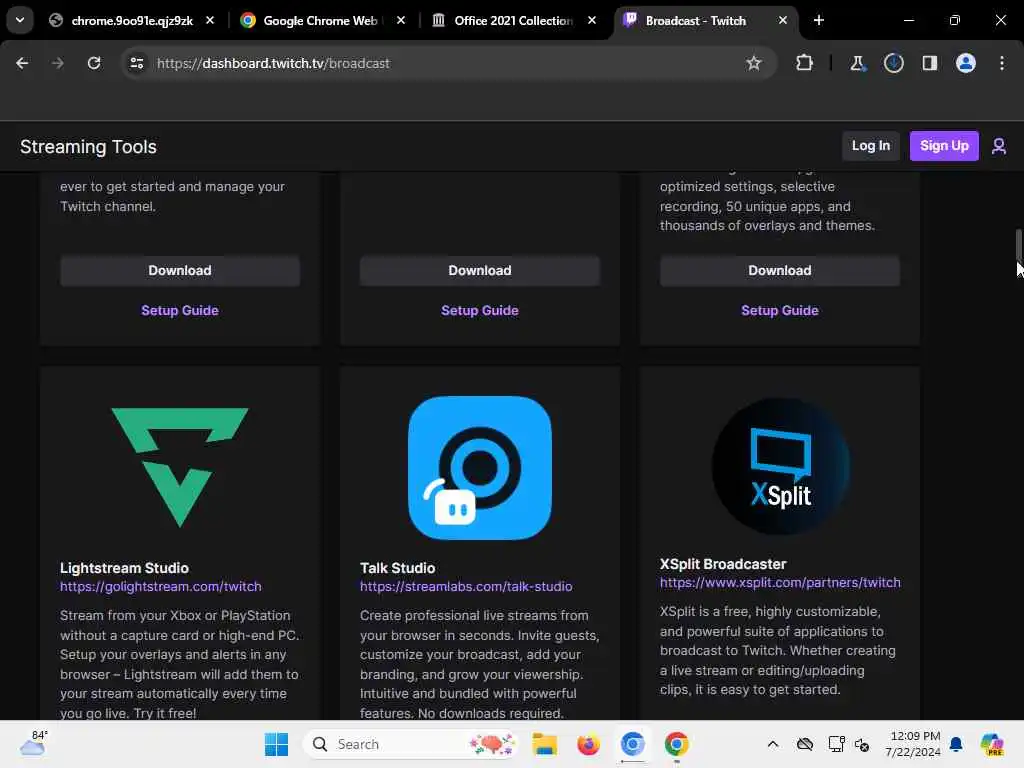Image resolution: width=1024 pixels, height=768 pixels.
Task: Click the browser forward arrow
Action: [x=57, y=63]
